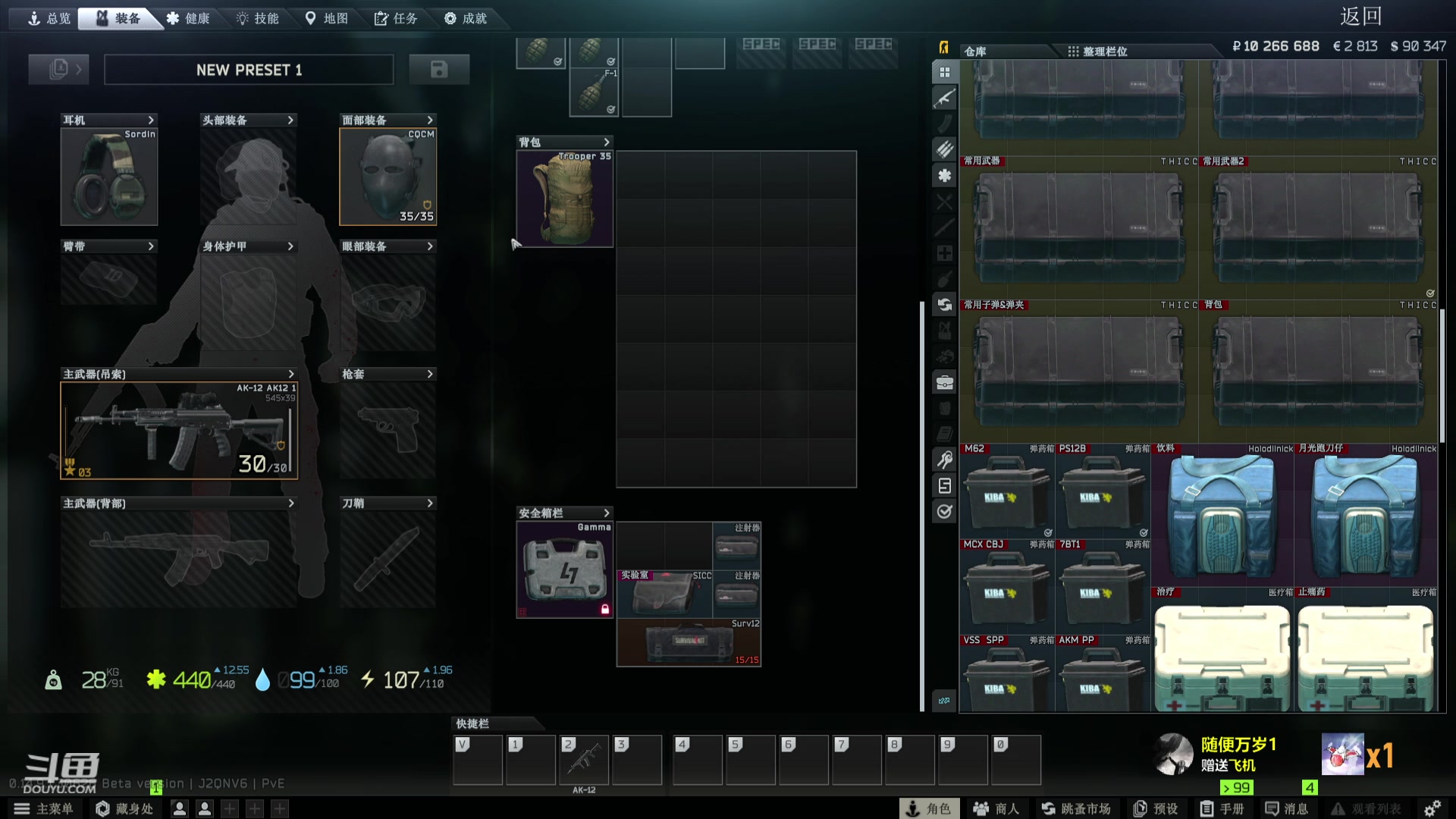
Task: Click the copy preset icon button
Action: click(x=59, y=69)
